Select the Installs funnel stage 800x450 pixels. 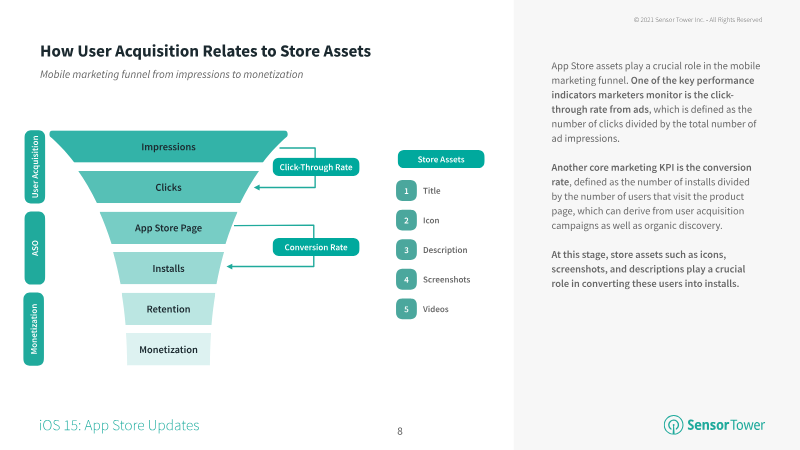168,268
